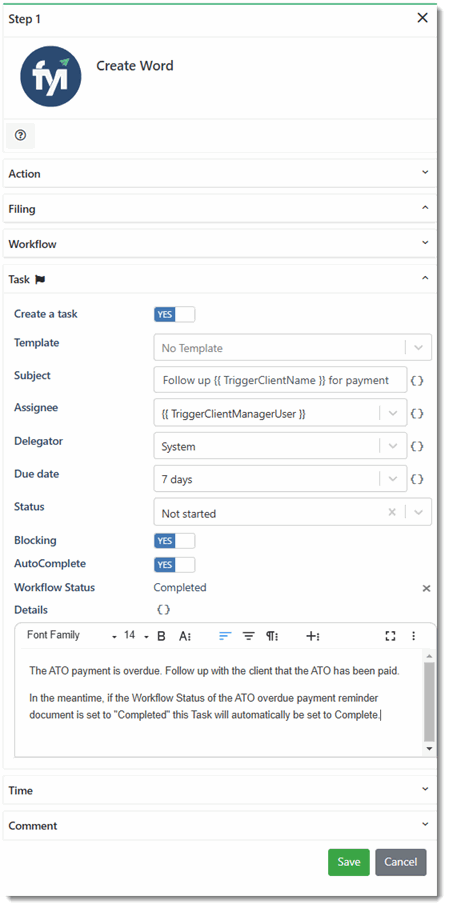449x908 pixels.
Task: Expand the Action section
Action: [x=220, y=174]
